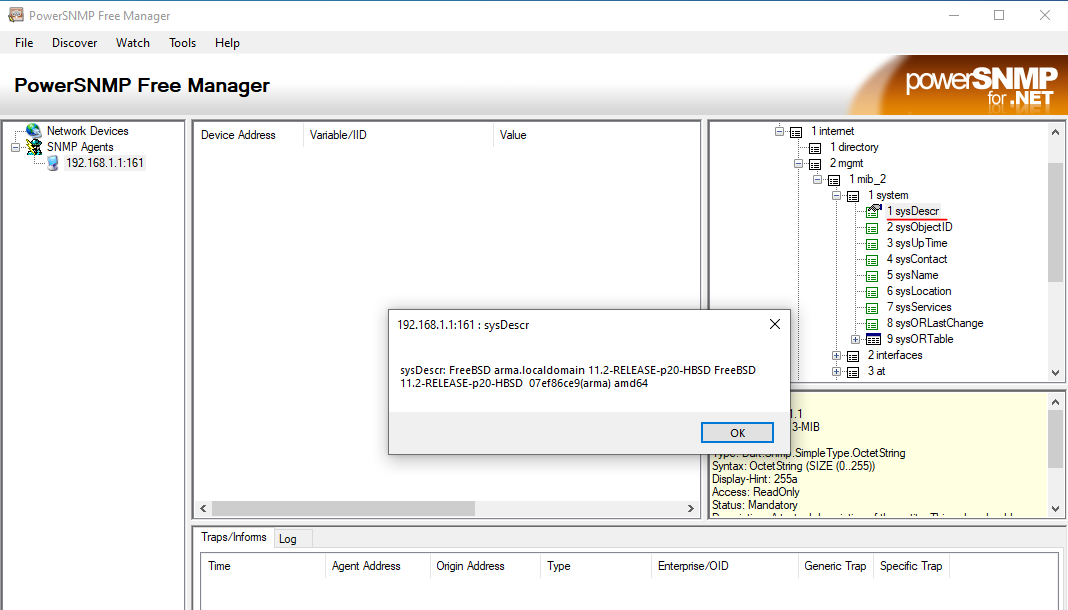Click the sysName green icon
This screenshot has height=610, width=1068.
(872, 276)
